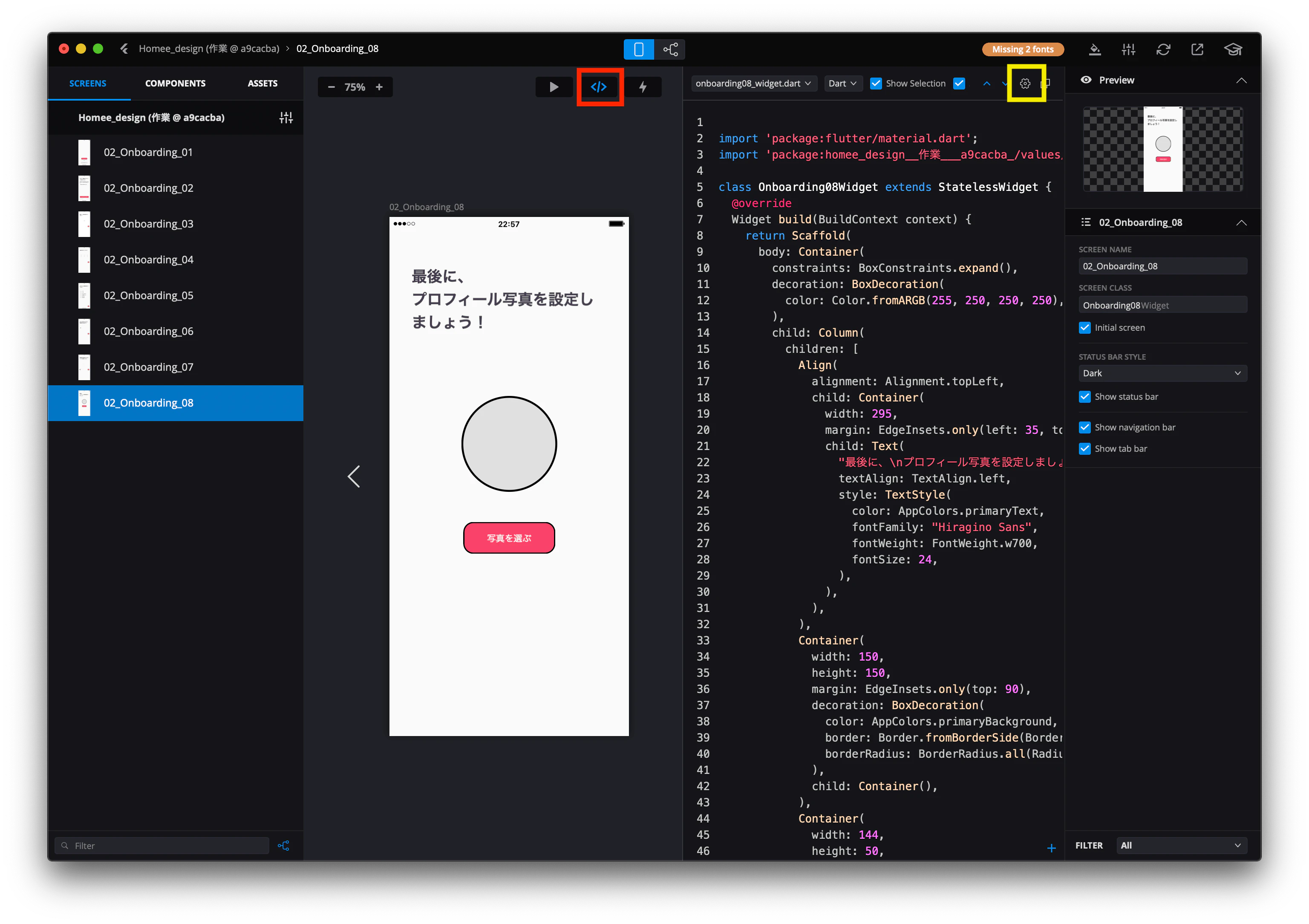
Task: Zoom in with the plus button
Action: click(x=379, y=87)
